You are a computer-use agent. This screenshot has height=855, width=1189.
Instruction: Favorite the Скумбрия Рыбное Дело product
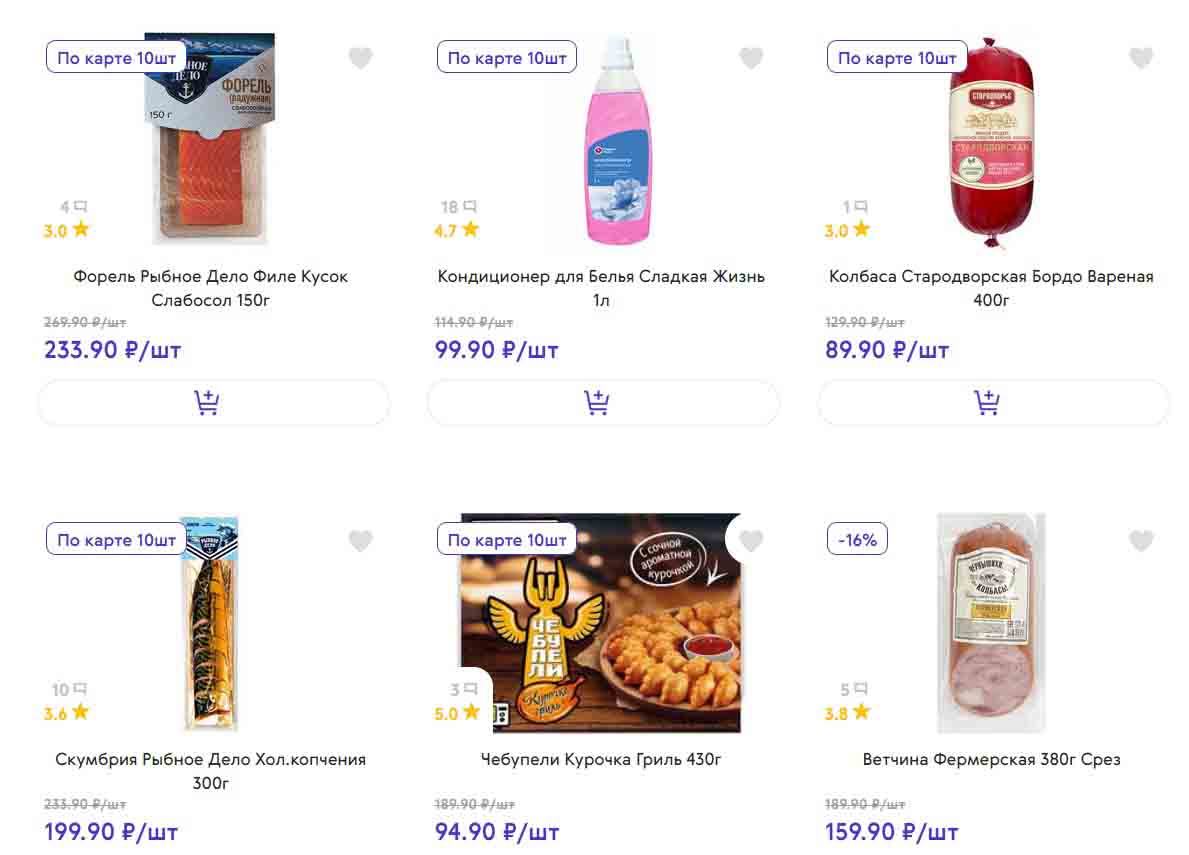tap(360, 541)
